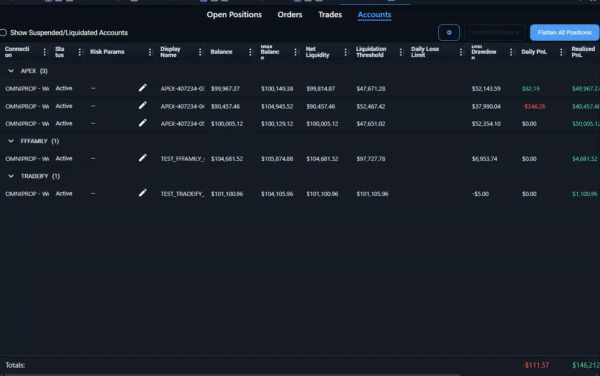This screenshot has height=376, width=600.
Task: Select TEST_TRADEIFY display name cell
Action: (182, 194)
